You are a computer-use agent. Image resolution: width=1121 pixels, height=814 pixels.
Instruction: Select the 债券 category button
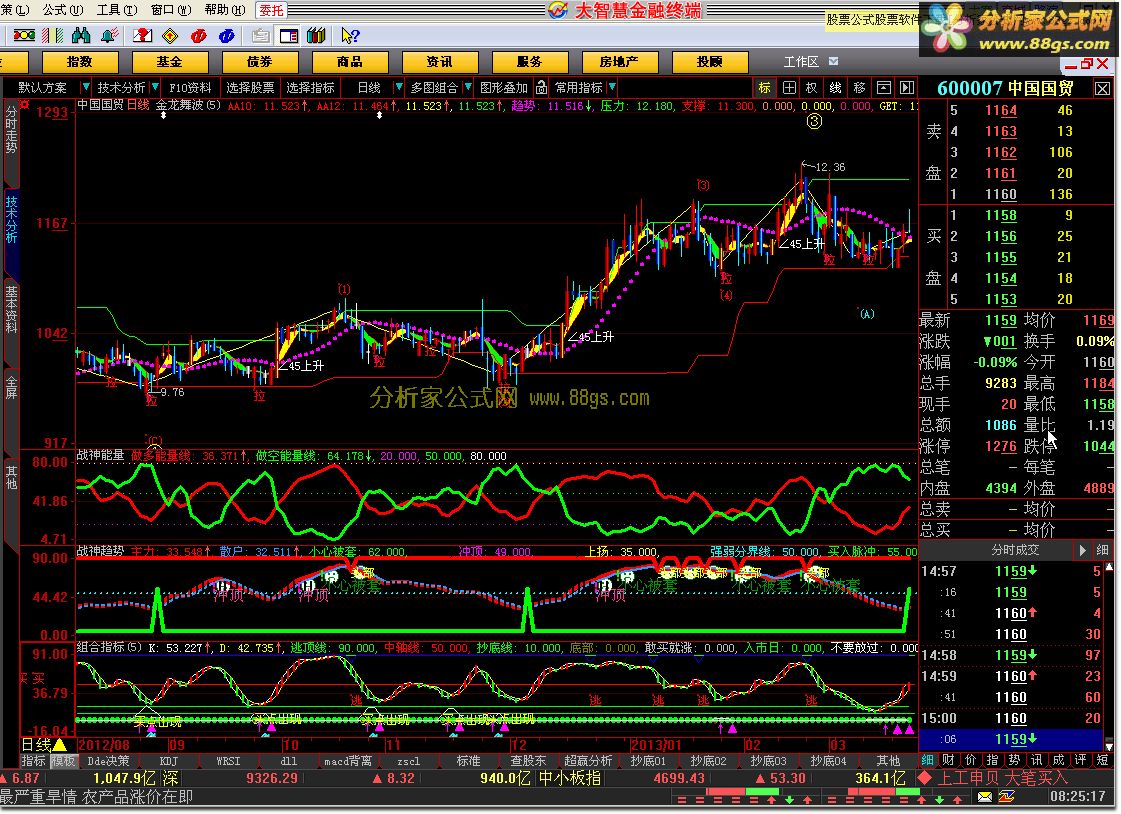click(259, 62)
